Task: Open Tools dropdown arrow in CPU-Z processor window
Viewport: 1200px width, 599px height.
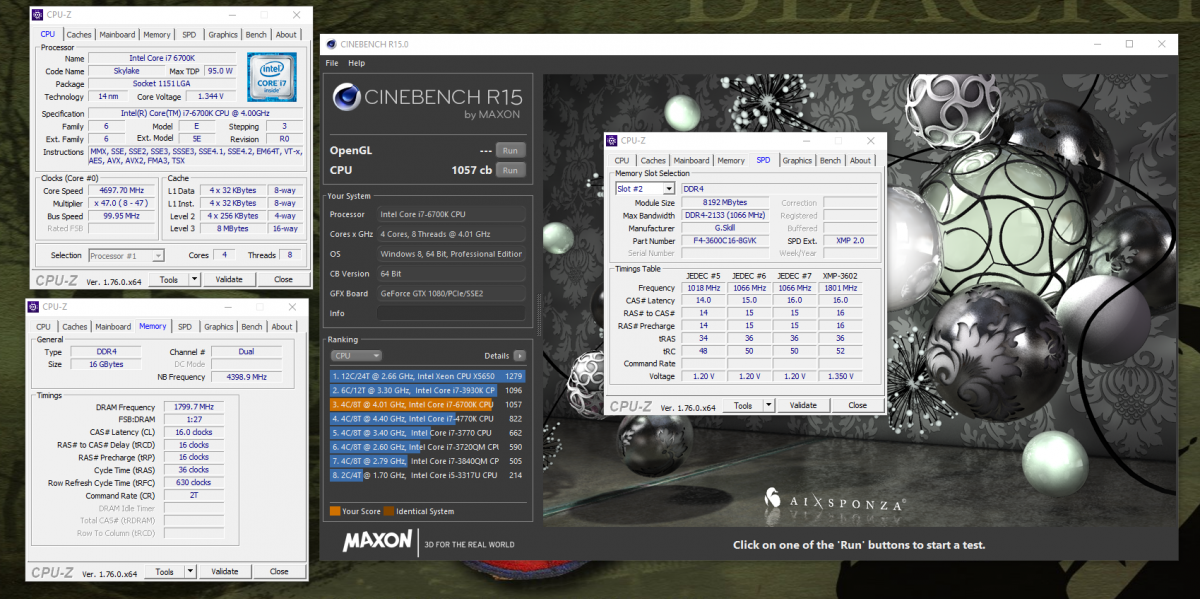Action: coord(194,280)
